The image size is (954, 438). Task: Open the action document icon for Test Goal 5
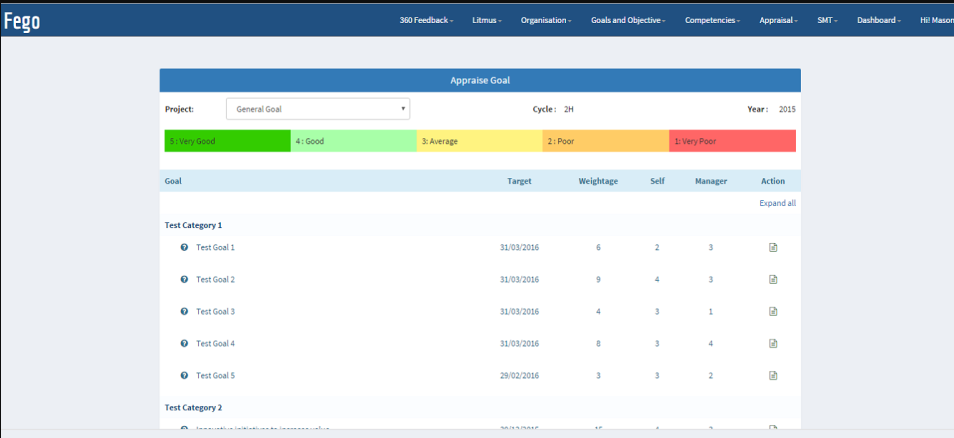click(x=772, y=375)
